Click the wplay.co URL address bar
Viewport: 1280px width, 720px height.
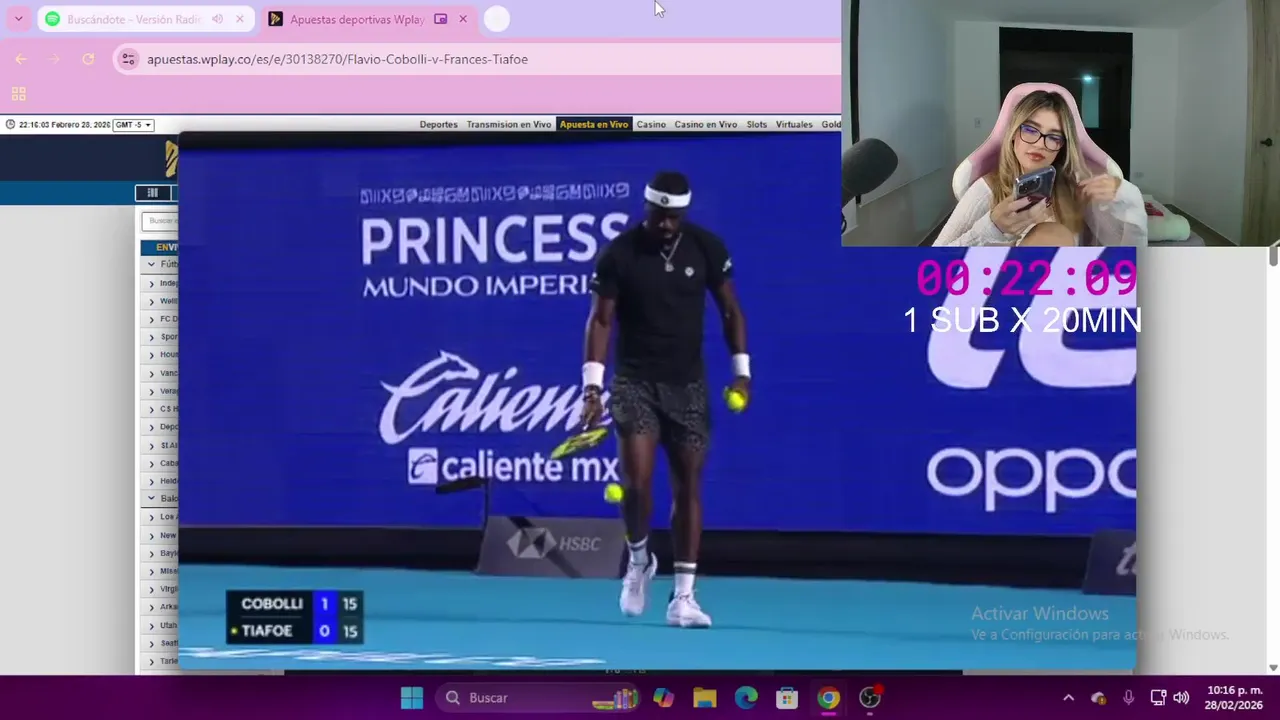tap(337, 59)
